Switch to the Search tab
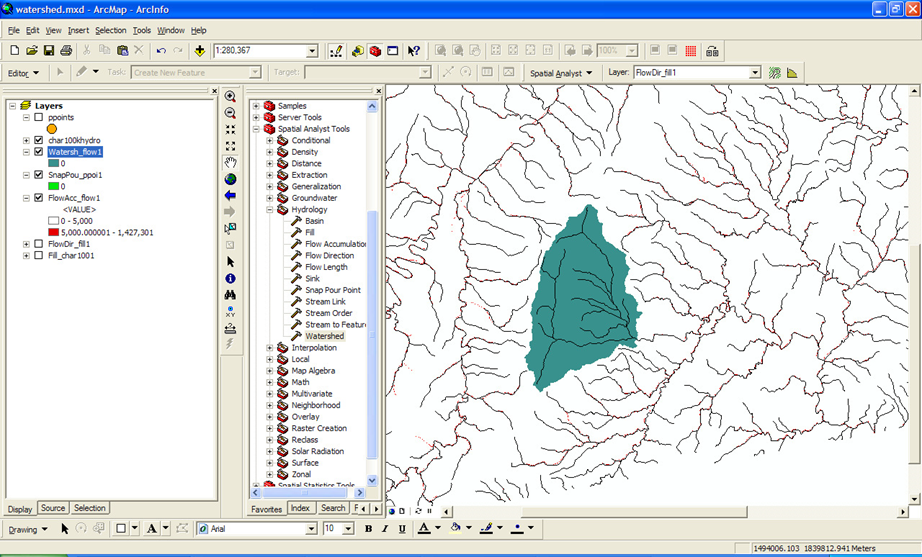Image resolution: width=922 pixels, height=557 pixels. (x=333, y=508)
